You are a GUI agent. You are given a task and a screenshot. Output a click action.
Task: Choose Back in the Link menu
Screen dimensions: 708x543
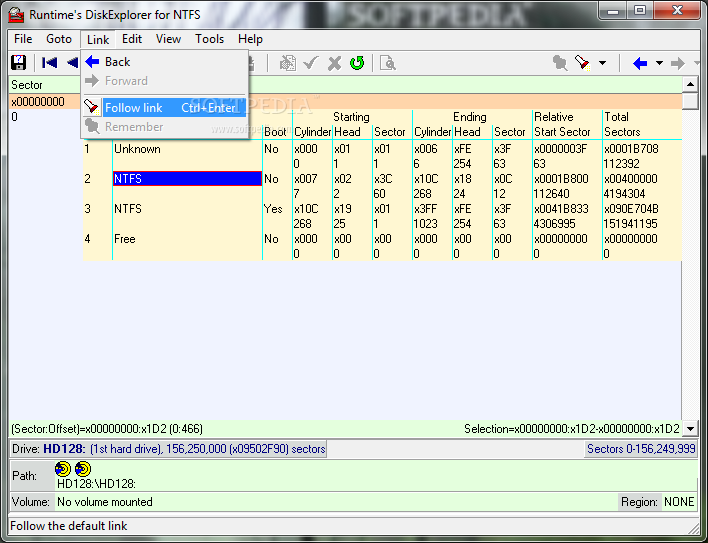point(165,62)
